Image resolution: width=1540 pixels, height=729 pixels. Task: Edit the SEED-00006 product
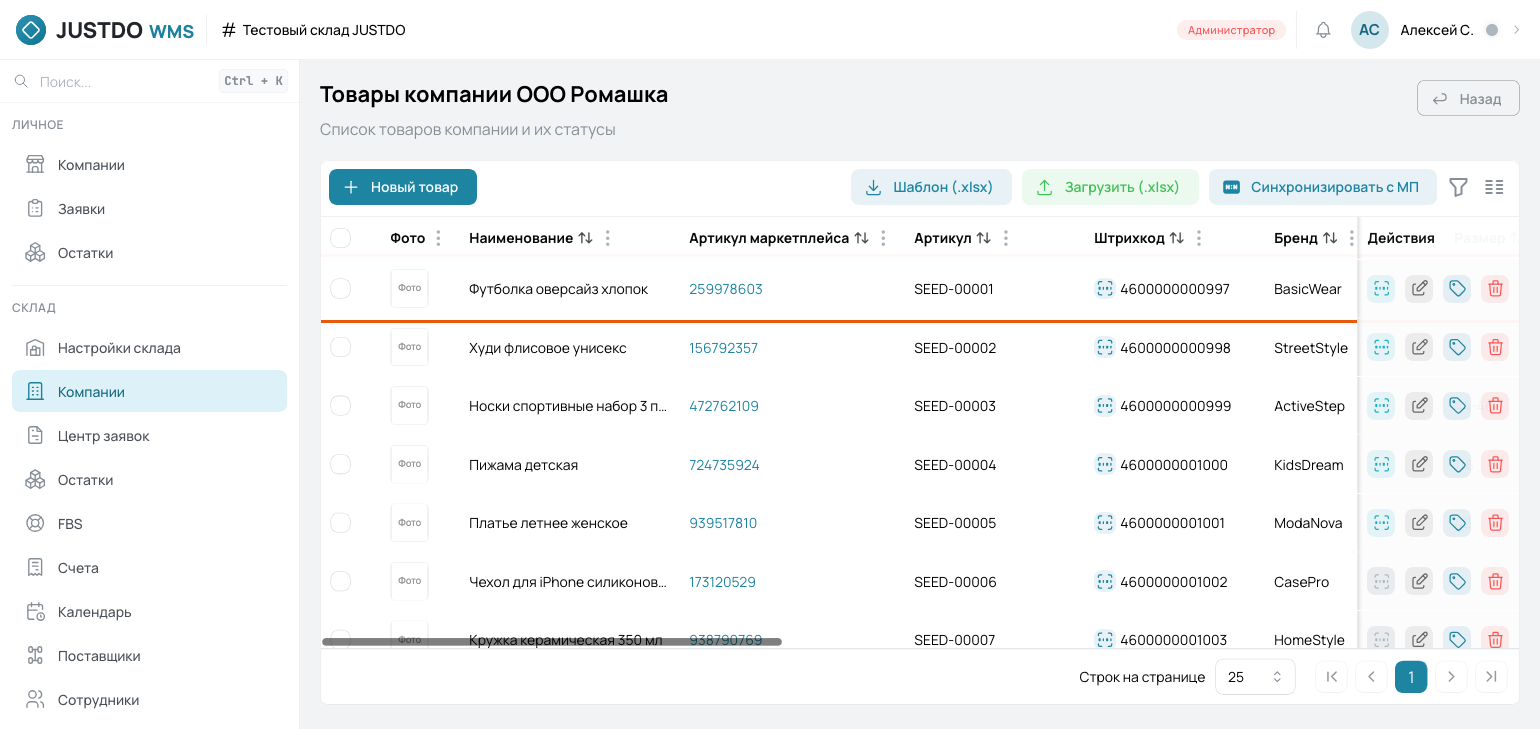[x=1419, y=582]
